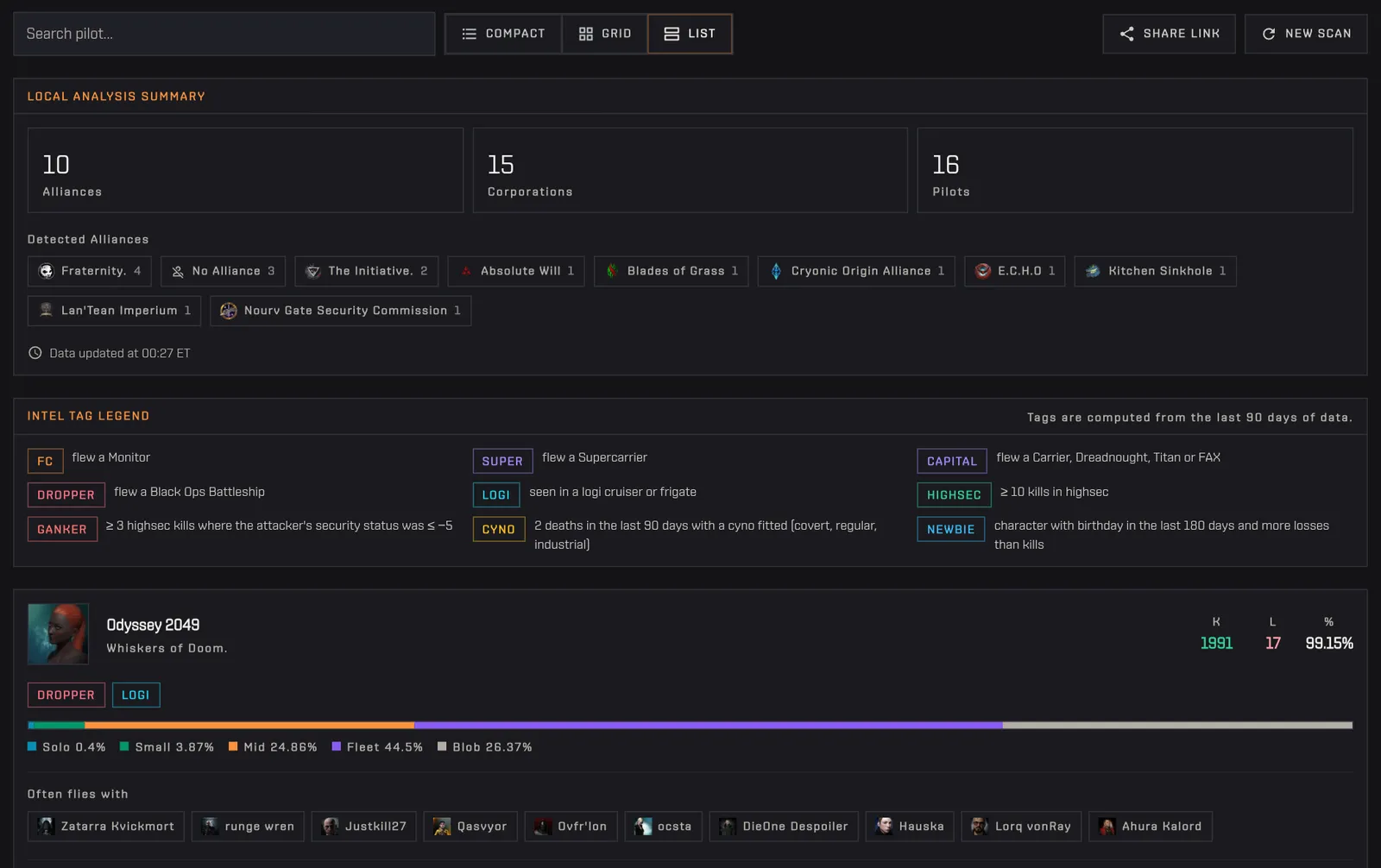This screenshot has width=1381, height=868.
Task: Click the SUPER tag in the legend
Action: [x=502, y=462]
